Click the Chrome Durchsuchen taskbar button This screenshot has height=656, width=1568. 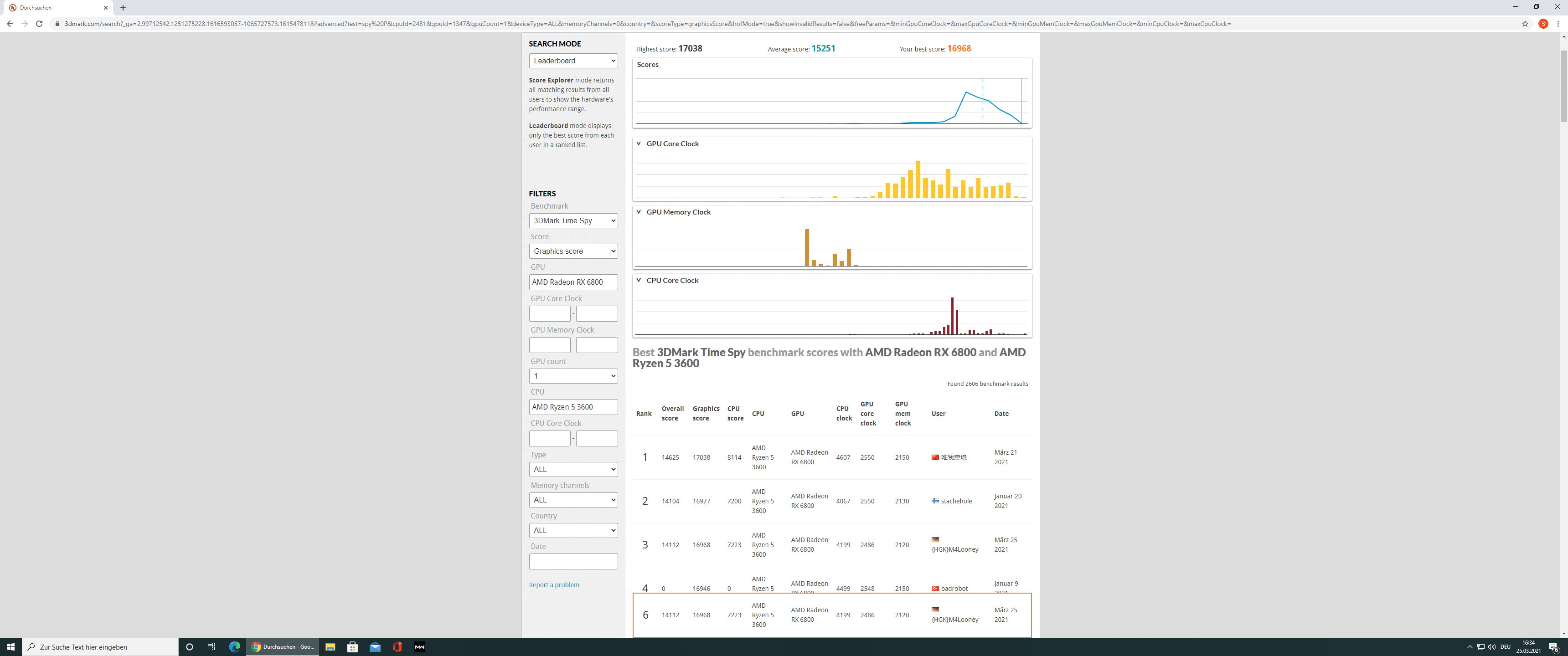[283, 647]
